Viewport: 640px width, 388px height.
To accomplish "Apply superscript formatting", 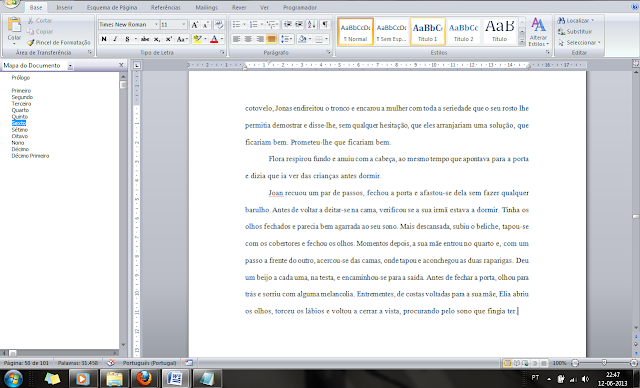I will (169, 39).
